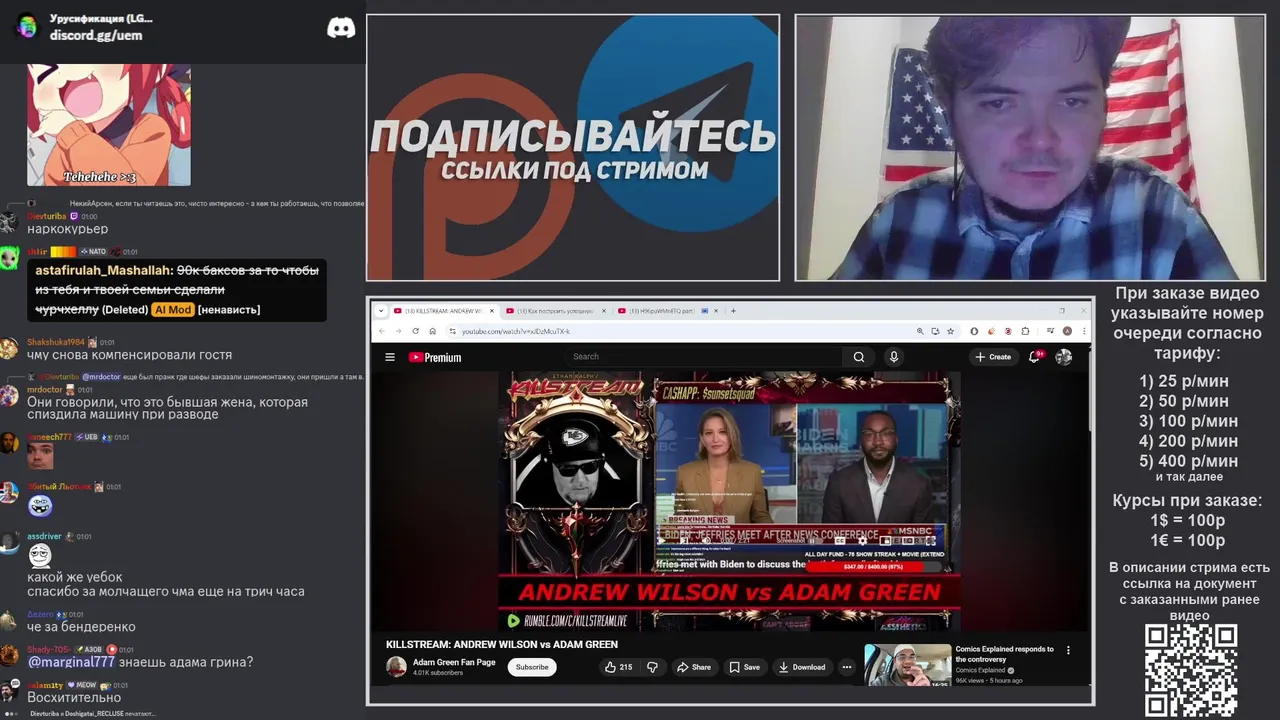The width and height of the screenshot is (1280, 720).
Task: Click the 'AI Mod' badge in chat
Action: click(172, 310)
